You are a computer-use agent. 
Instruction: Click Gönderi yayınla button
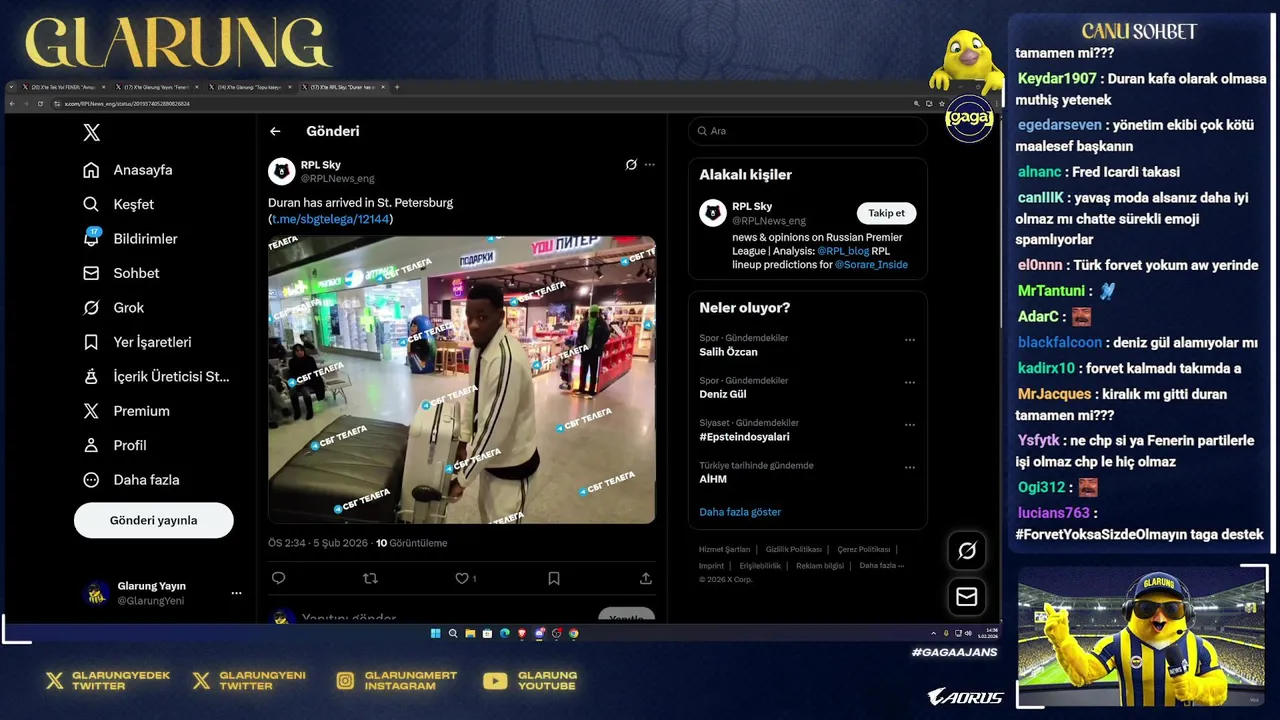[x=154, y=520]
